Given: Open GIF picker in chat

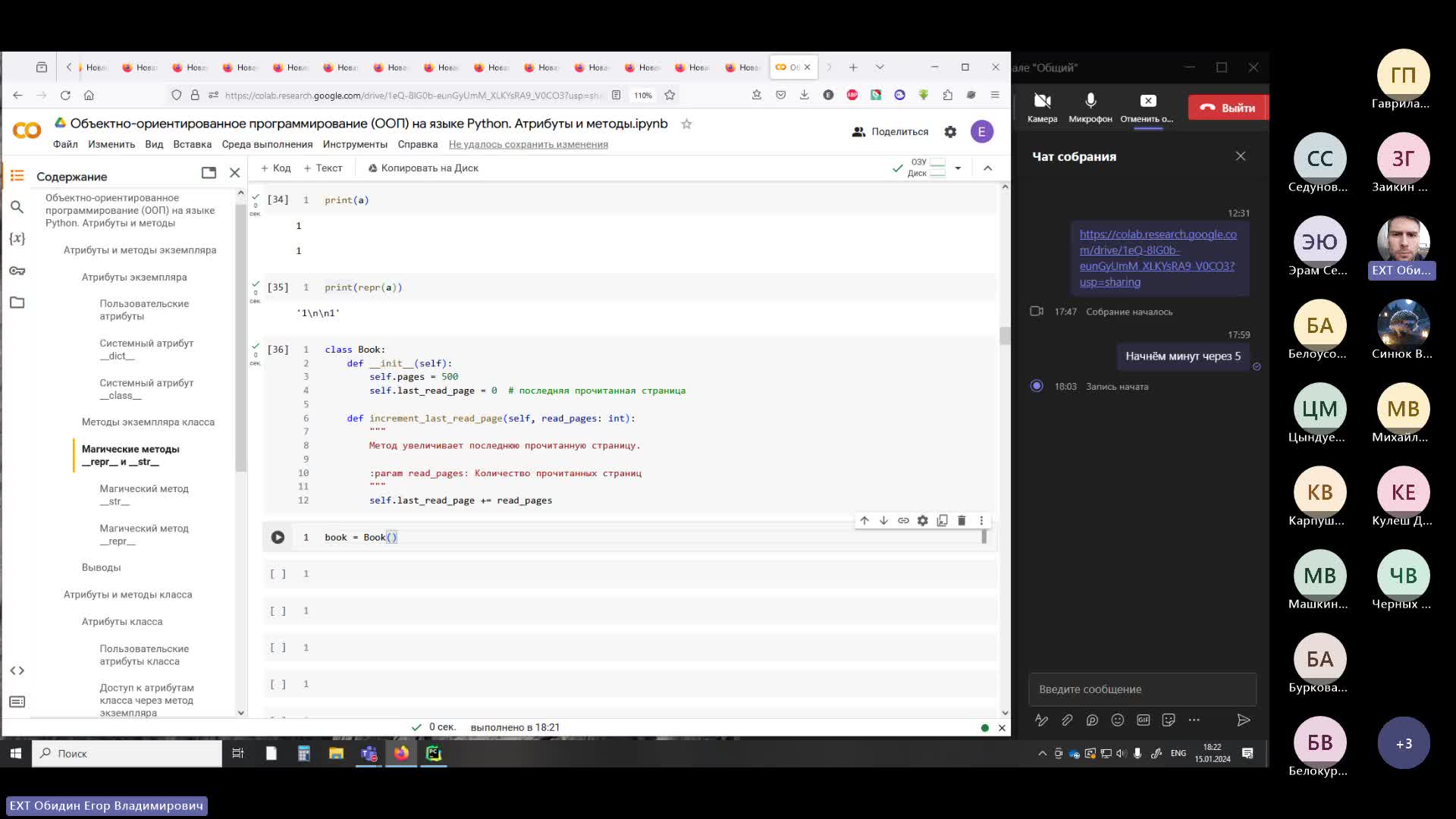Looking at the screenshot, I should pyautogui.click(x=1143, y=720).
